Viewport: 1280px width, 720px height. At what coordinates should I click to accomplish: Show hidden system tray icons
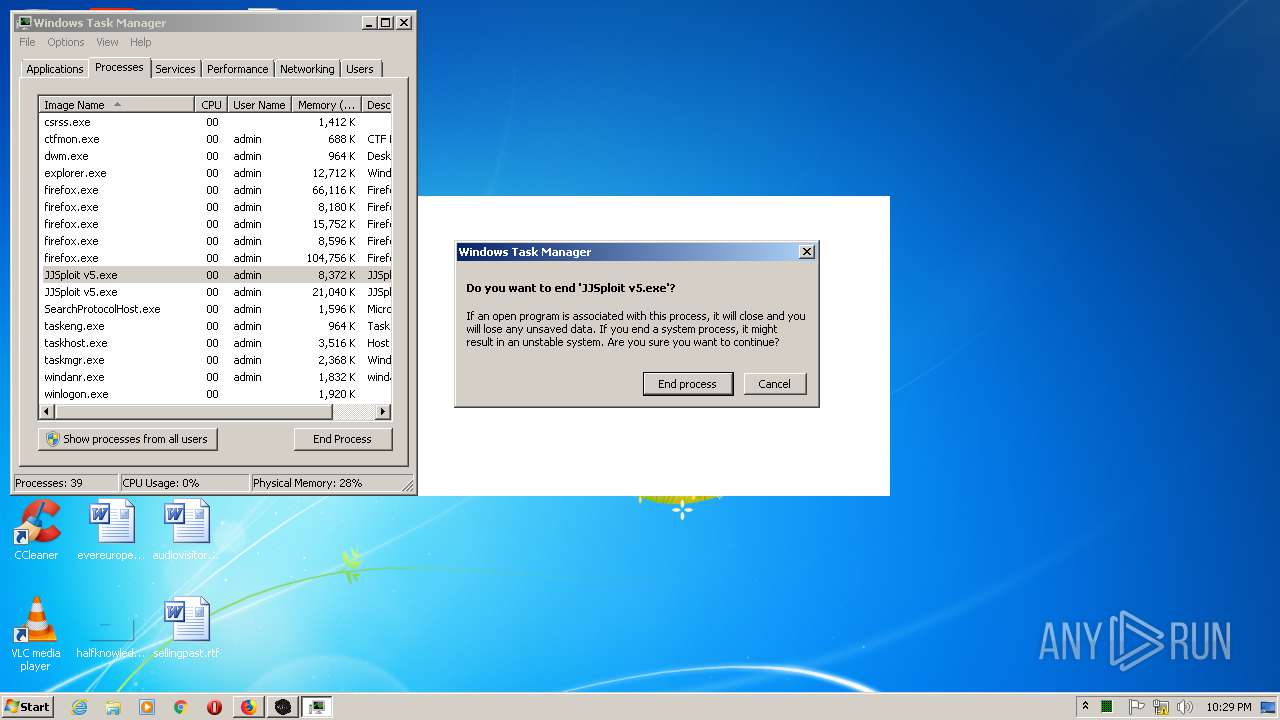(1085, 706)
